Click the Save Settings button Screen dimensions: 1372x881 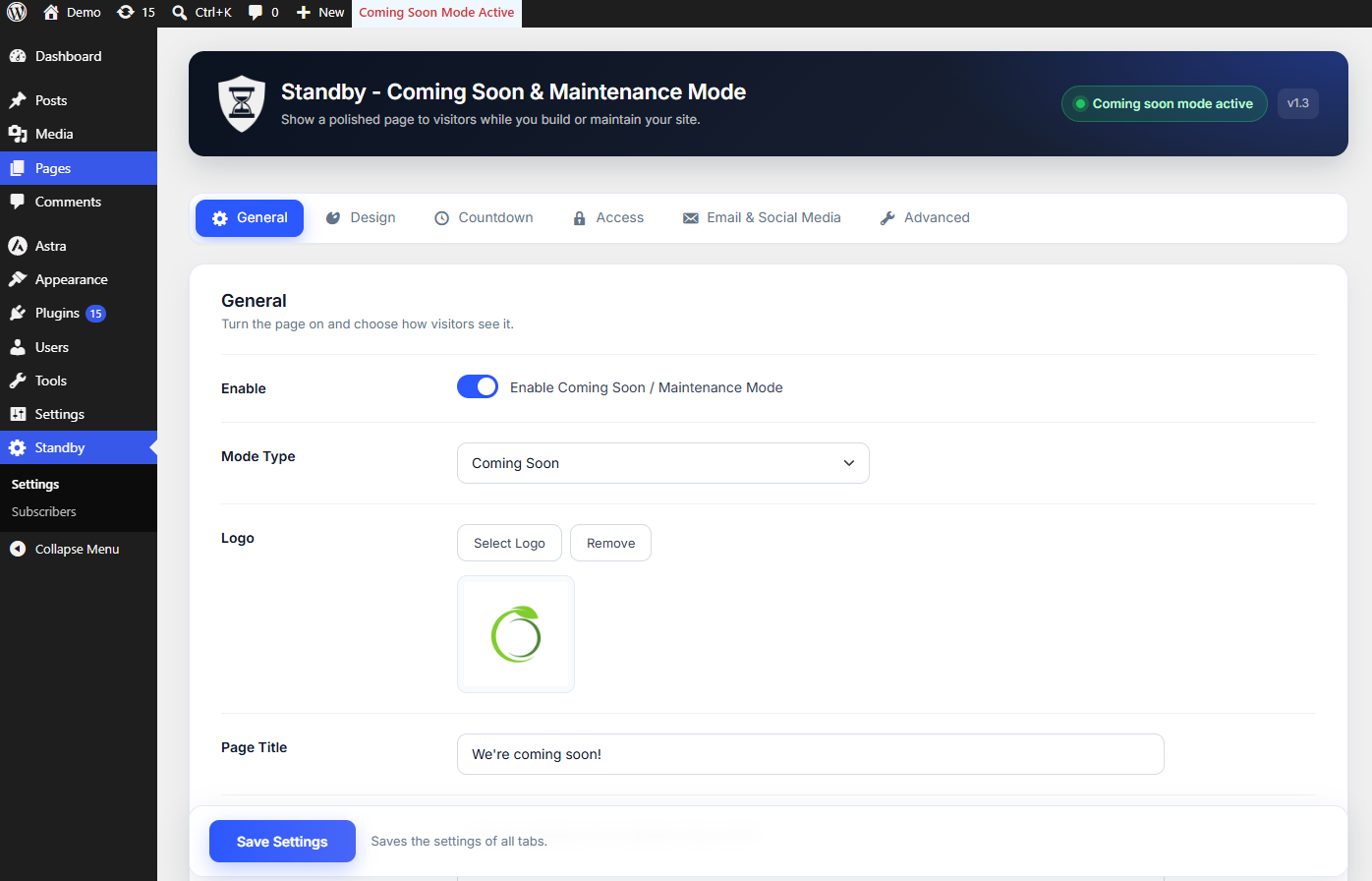[x=282, y=842]
